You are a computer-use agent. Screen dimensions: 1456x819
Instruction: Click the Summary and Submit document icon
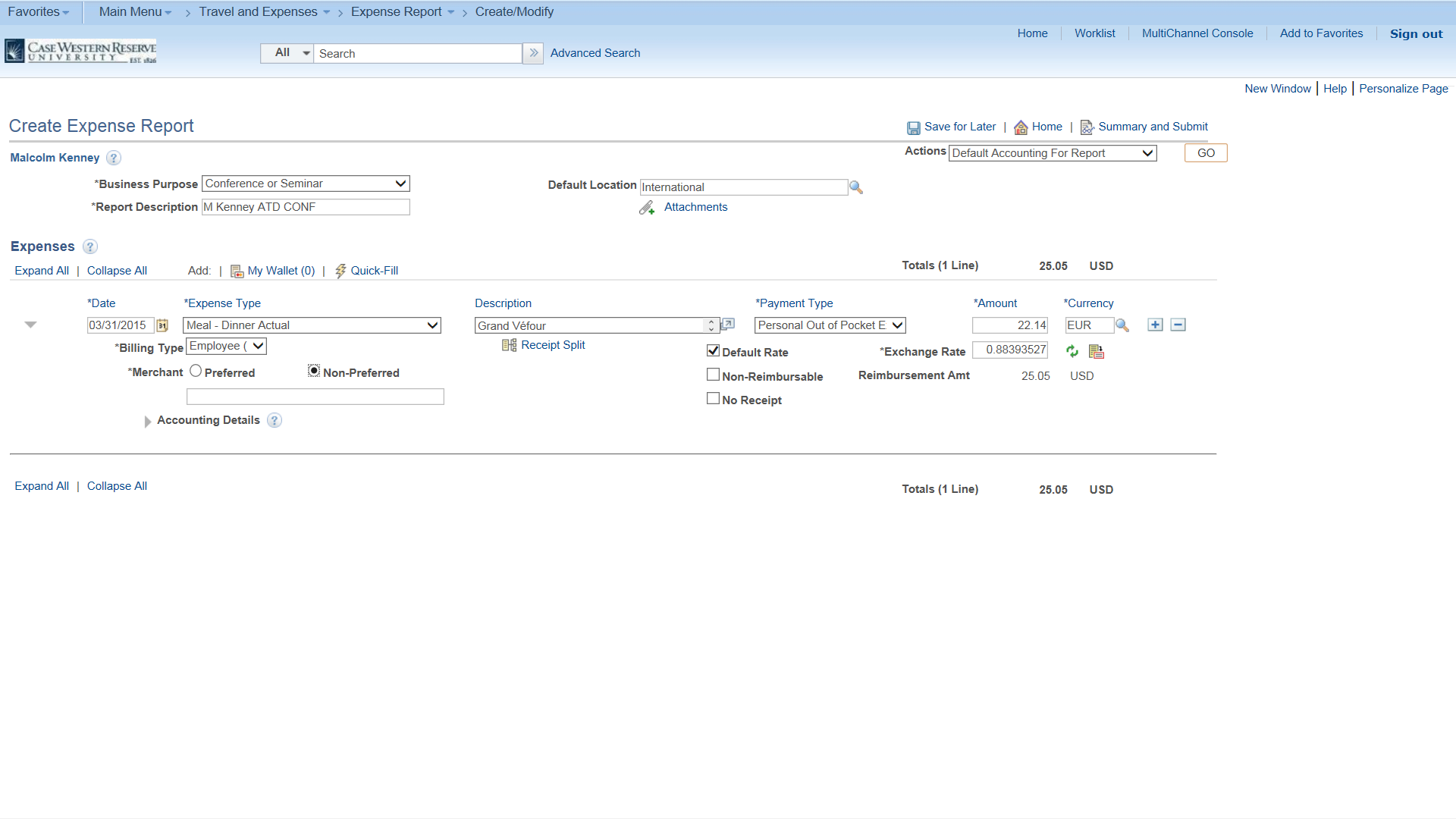pos(1087,127)
